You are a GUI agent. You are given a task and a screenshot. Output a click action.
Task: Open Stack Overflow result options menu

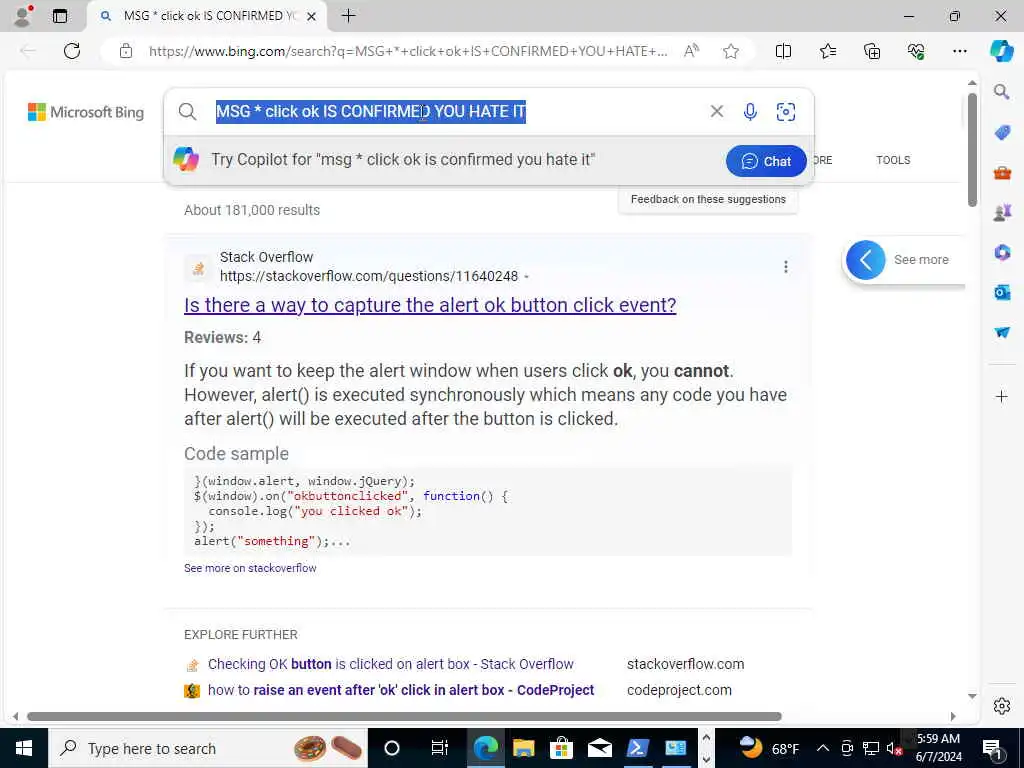786,266
